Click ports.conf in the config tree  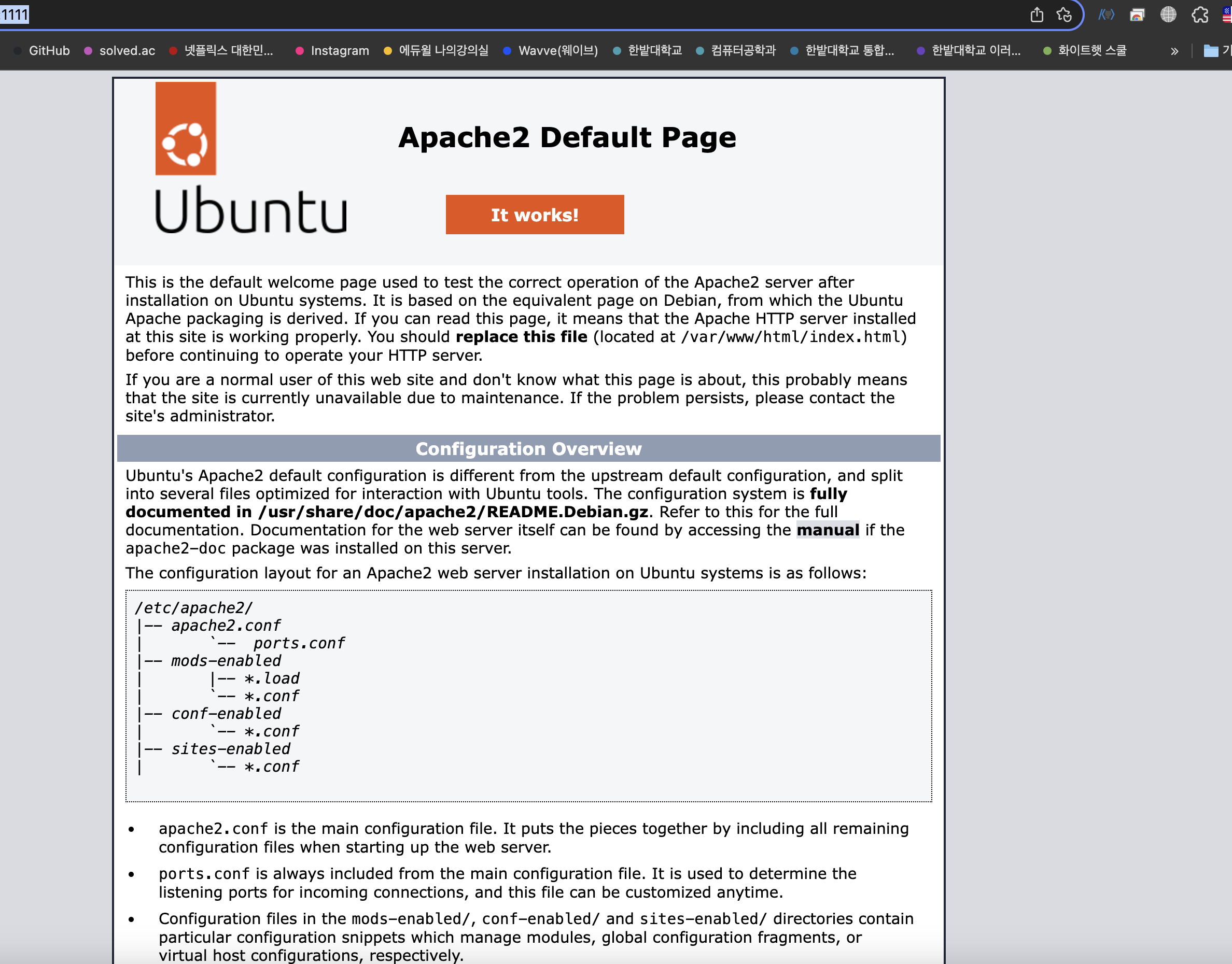[x=299, y=643]
